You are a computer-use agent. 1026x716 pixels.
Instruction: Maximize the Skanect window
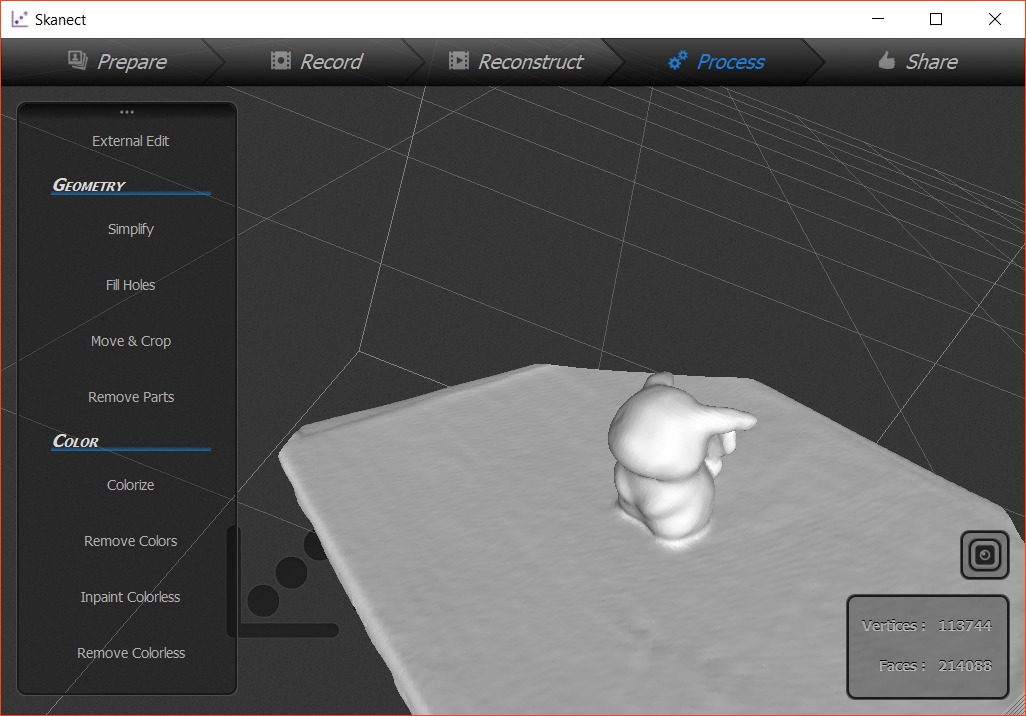(936, 19)
